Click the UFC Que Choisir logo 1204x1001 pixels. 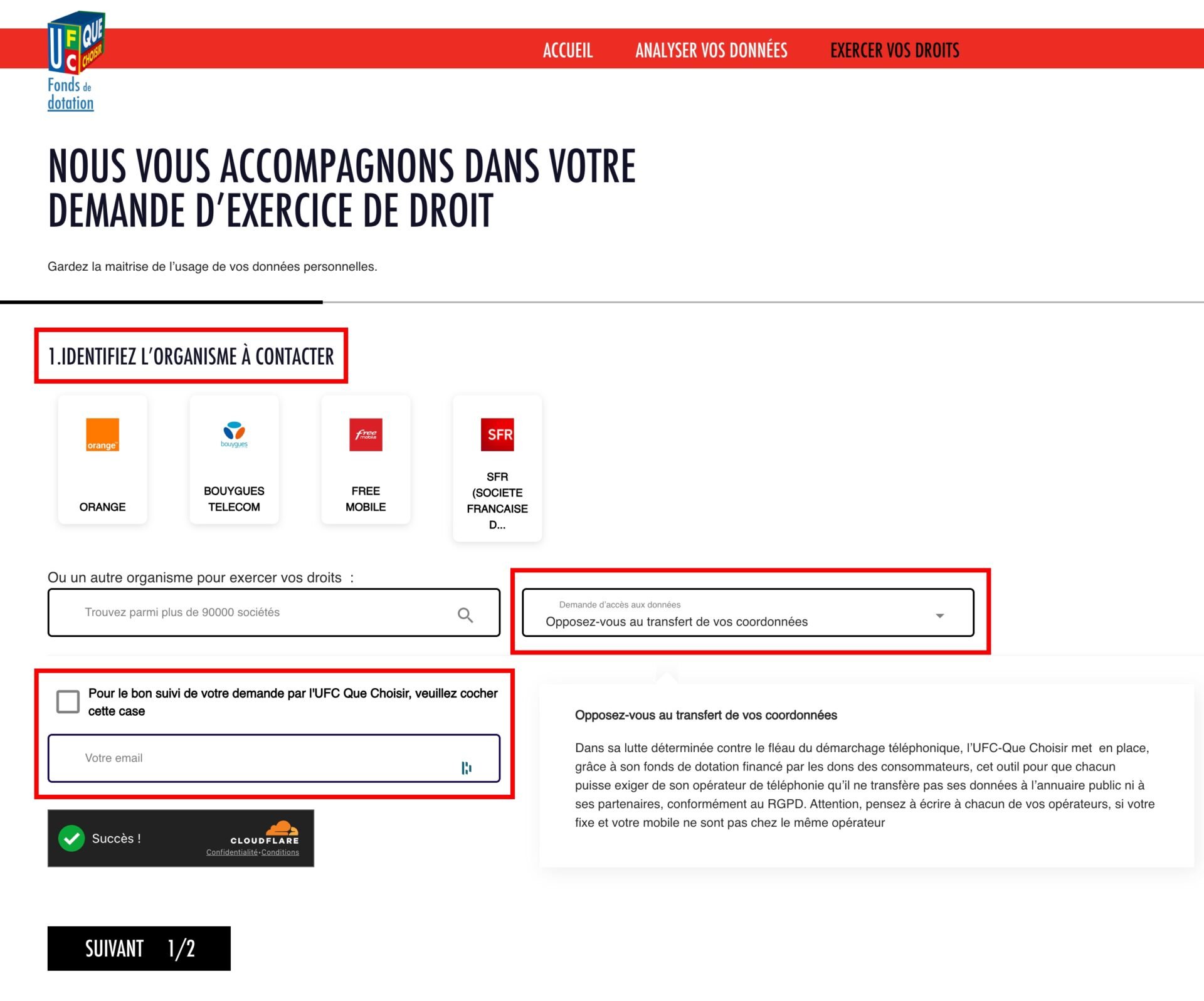coord(77,43)
